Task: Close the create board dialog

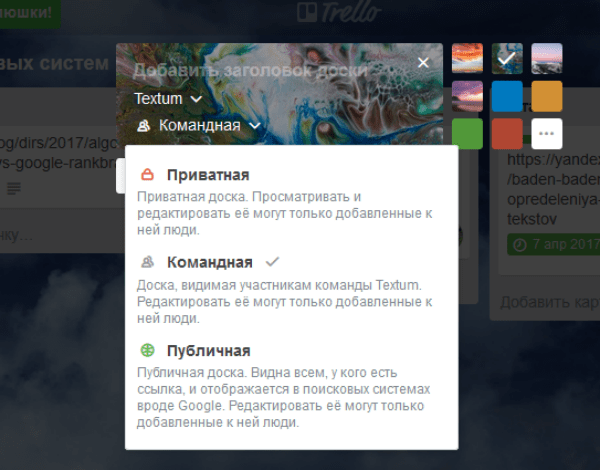Action: [423, 62]
